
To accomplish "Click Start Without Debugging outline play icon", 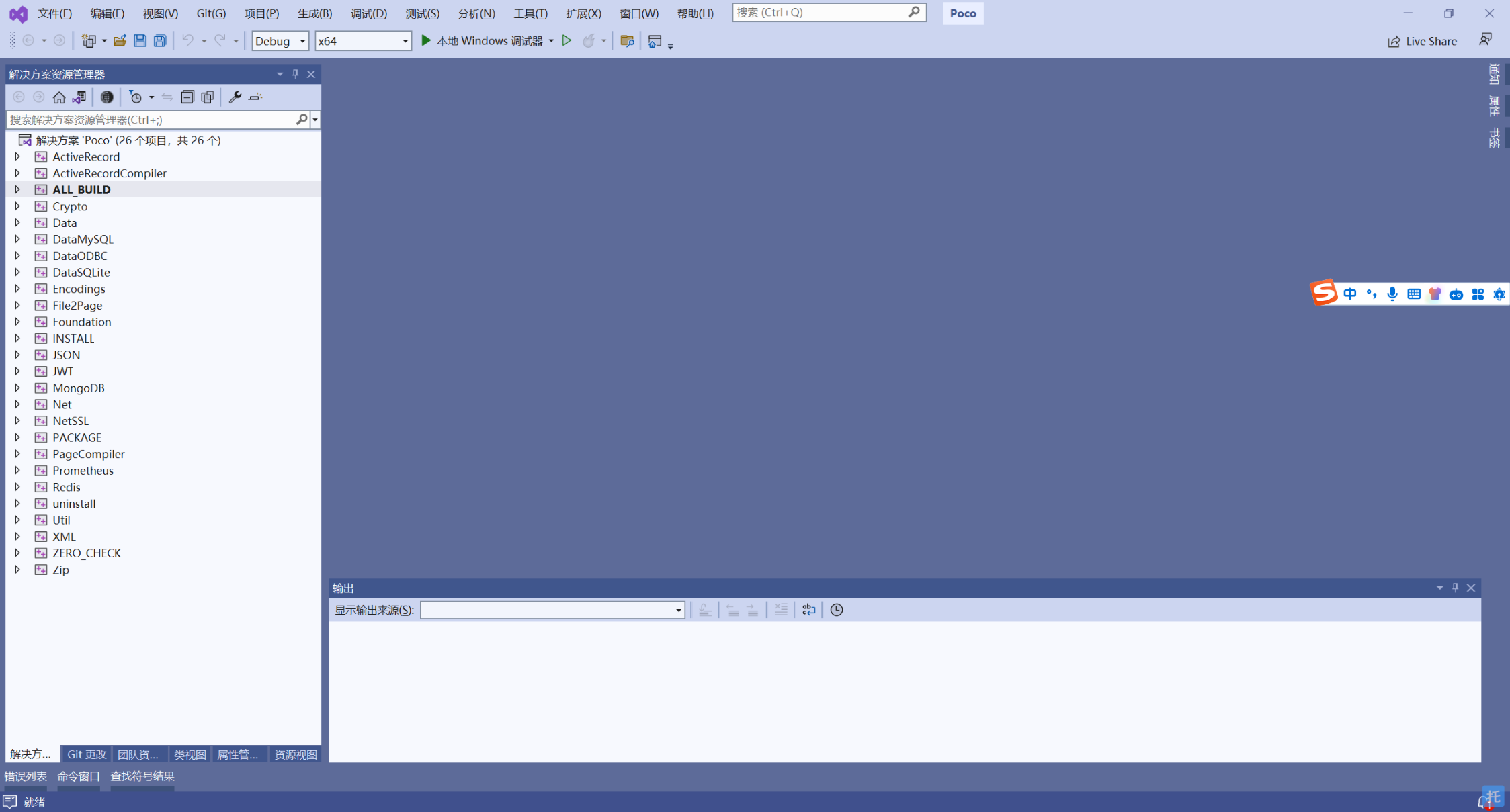I will click(x=567, y=41).
